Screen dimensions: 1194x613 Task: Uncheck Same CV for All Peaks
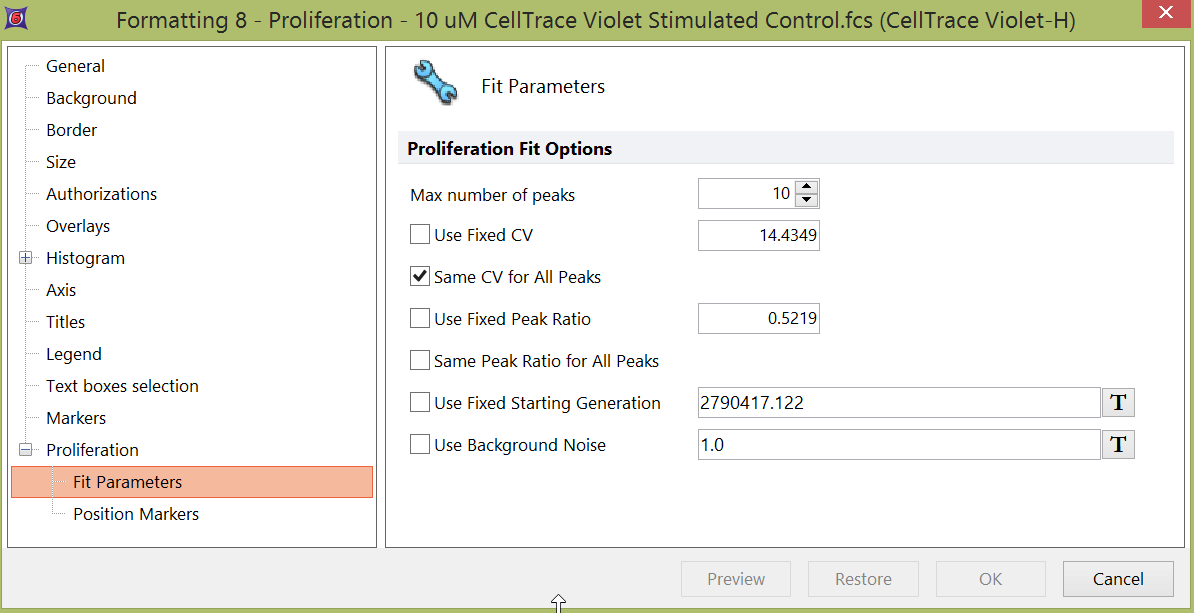[x=420, y=277]
